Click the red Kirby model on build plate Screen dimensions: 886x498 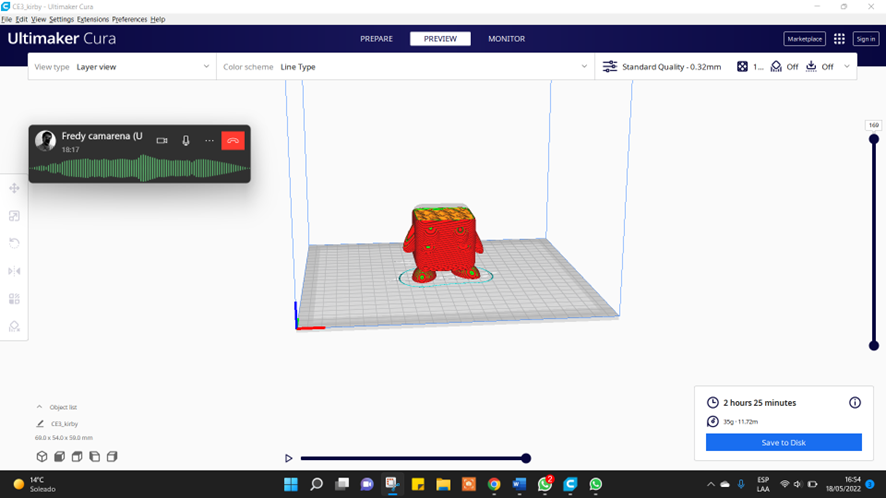442,243
